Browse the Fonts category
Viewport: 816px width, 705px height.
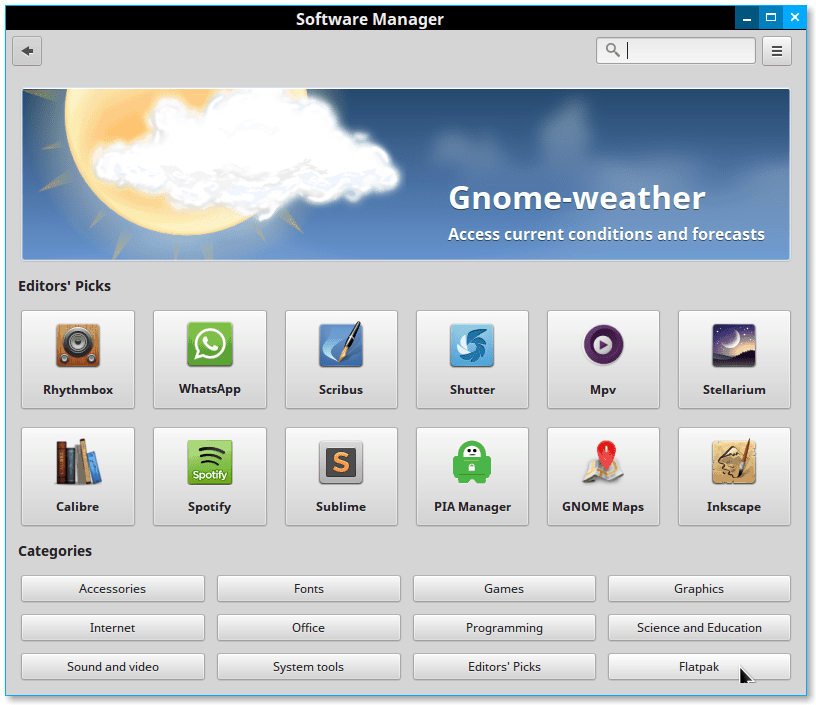click(309, 588)
